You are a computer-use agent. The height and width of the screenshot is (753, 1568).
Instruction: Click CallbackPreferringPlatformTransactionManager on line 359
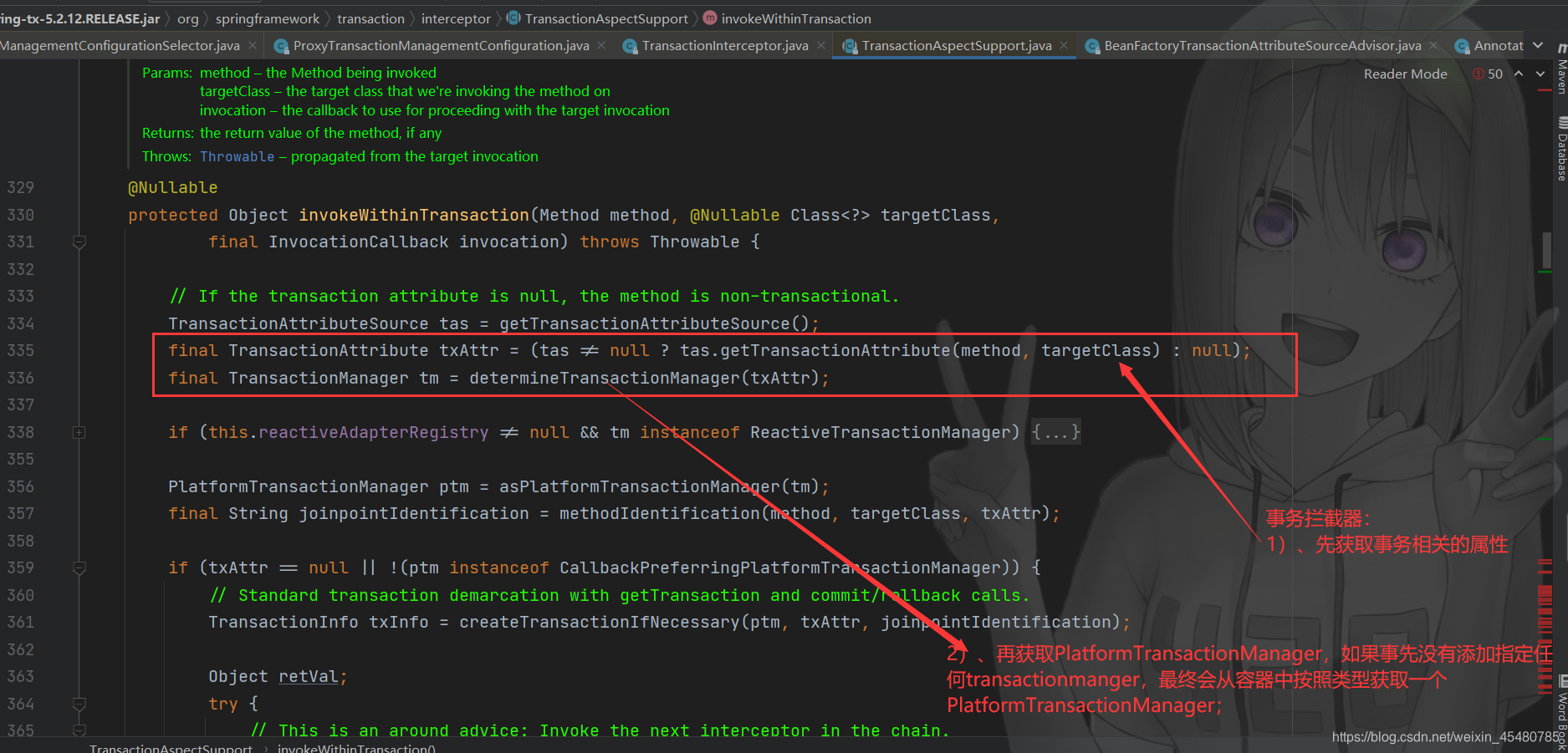[x=779, y=568]
